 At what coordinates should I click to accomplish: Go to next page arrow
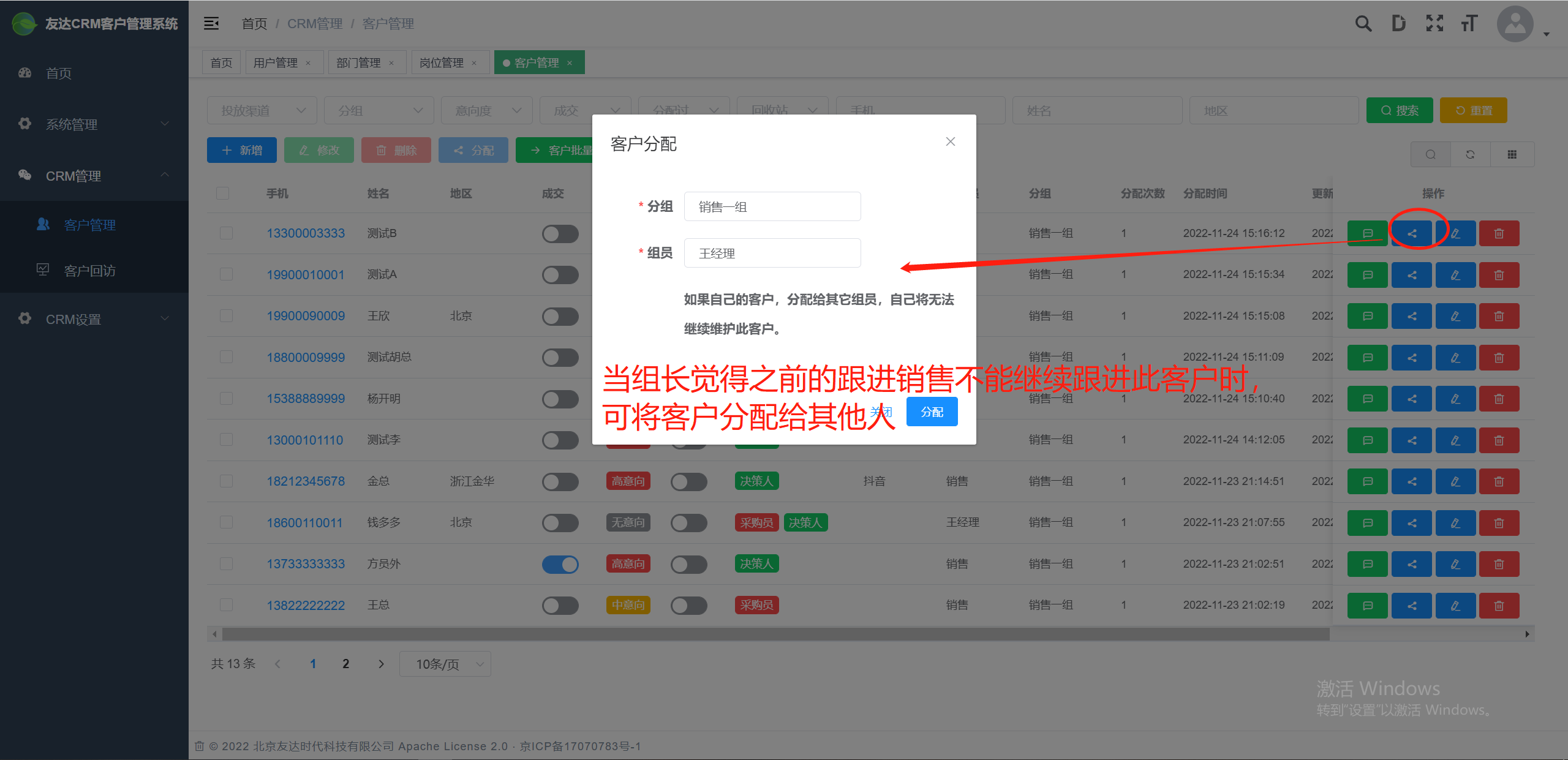(x=381, y=664)
